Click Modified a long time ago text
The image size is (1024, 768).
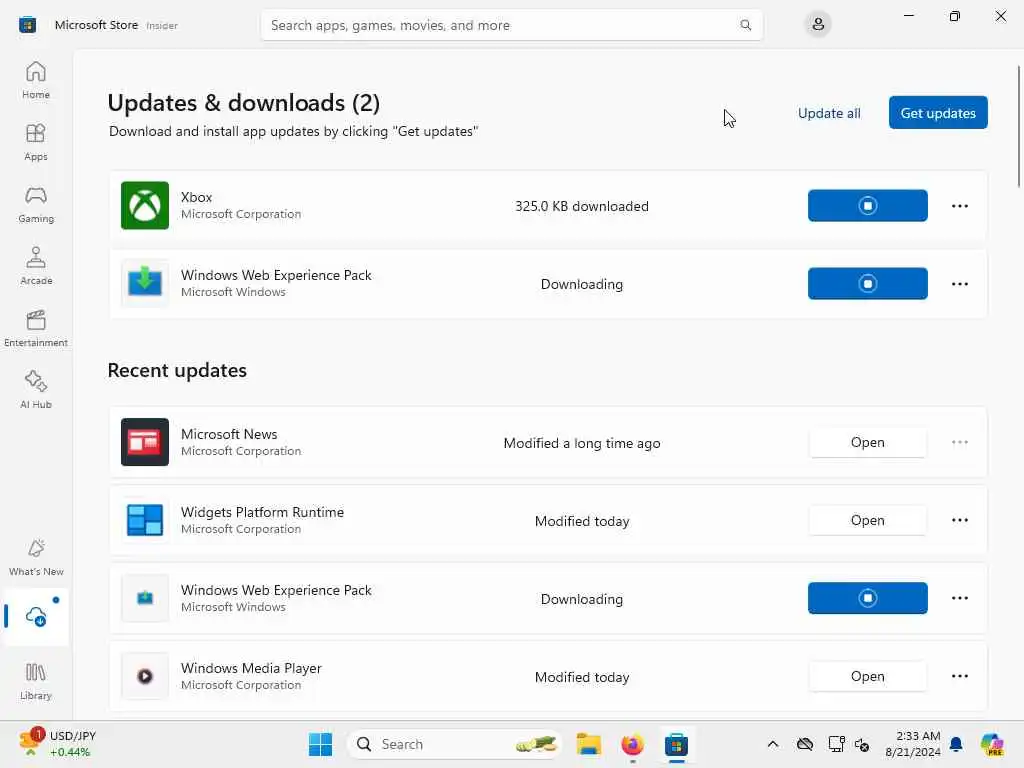point(581,443)
